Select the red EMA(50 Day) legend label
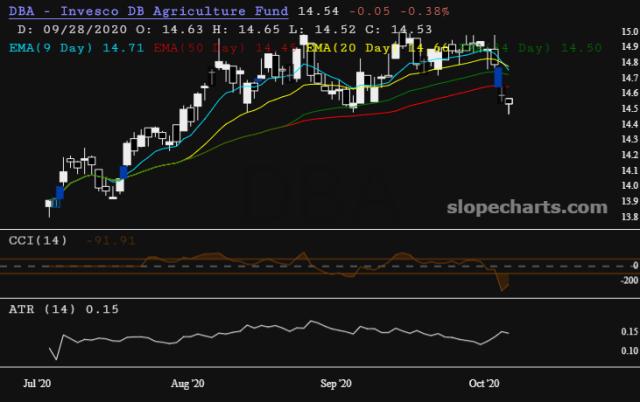The height and width of the screenshot is (402, 640). point(198,47)
